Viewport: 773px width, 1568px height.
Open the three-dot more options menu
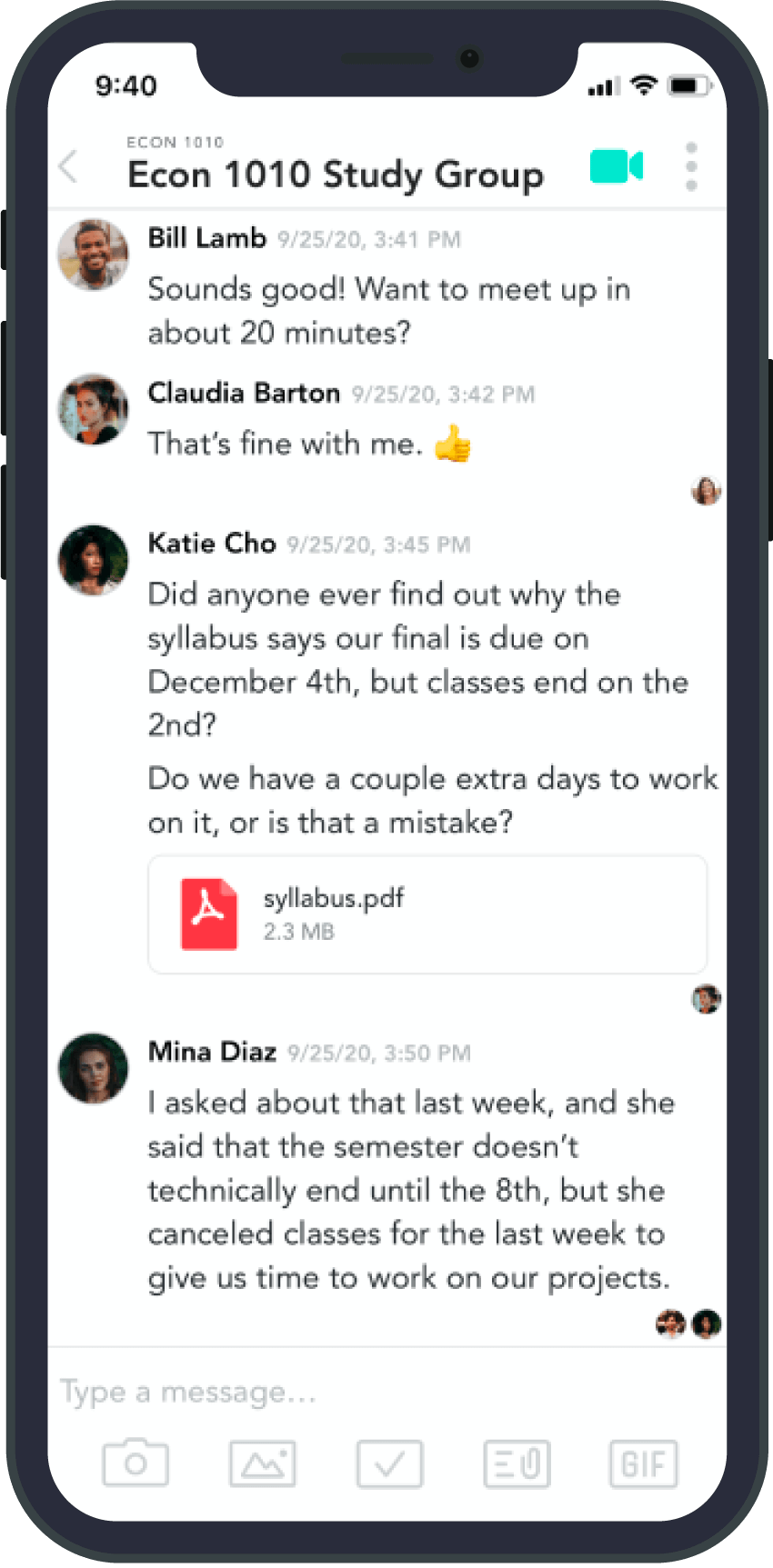(691, 166)
